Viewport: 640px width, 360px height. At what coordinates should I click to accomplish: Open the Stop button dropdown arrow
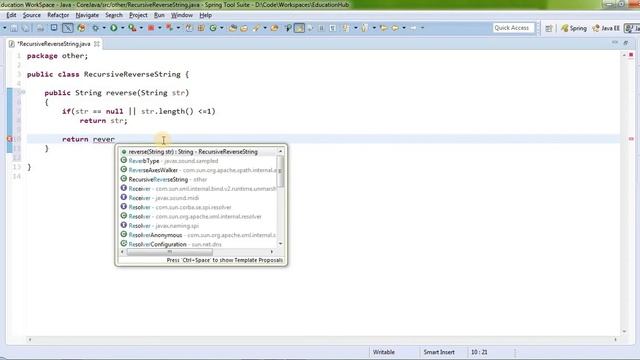(x=160, y=28)
